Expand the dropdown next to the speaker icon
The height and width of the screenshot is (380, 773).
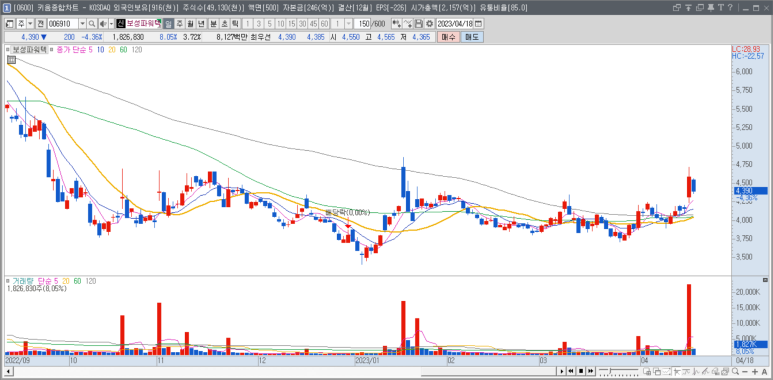[x=111, y=24]
